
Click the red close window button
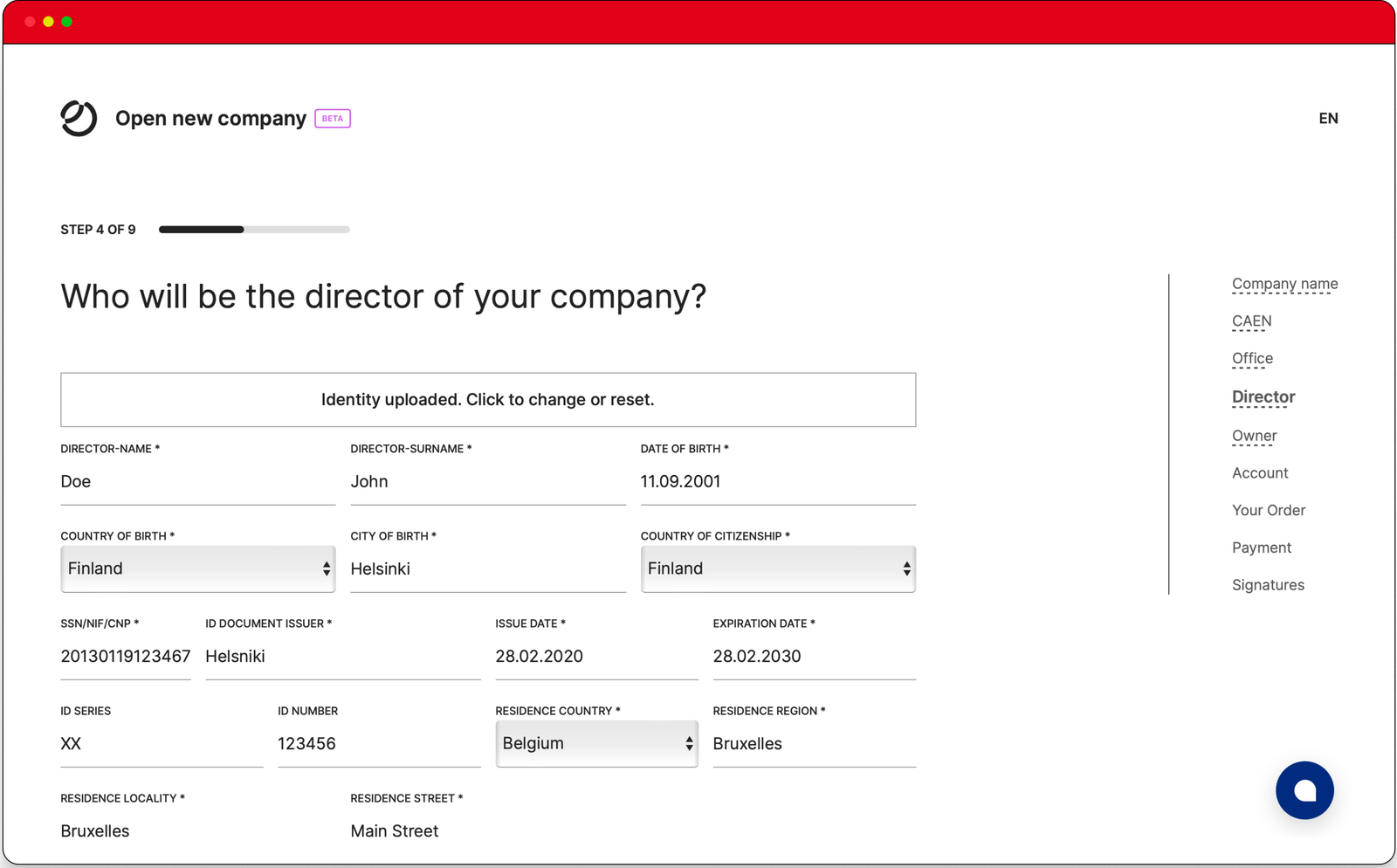click(30, 22)
